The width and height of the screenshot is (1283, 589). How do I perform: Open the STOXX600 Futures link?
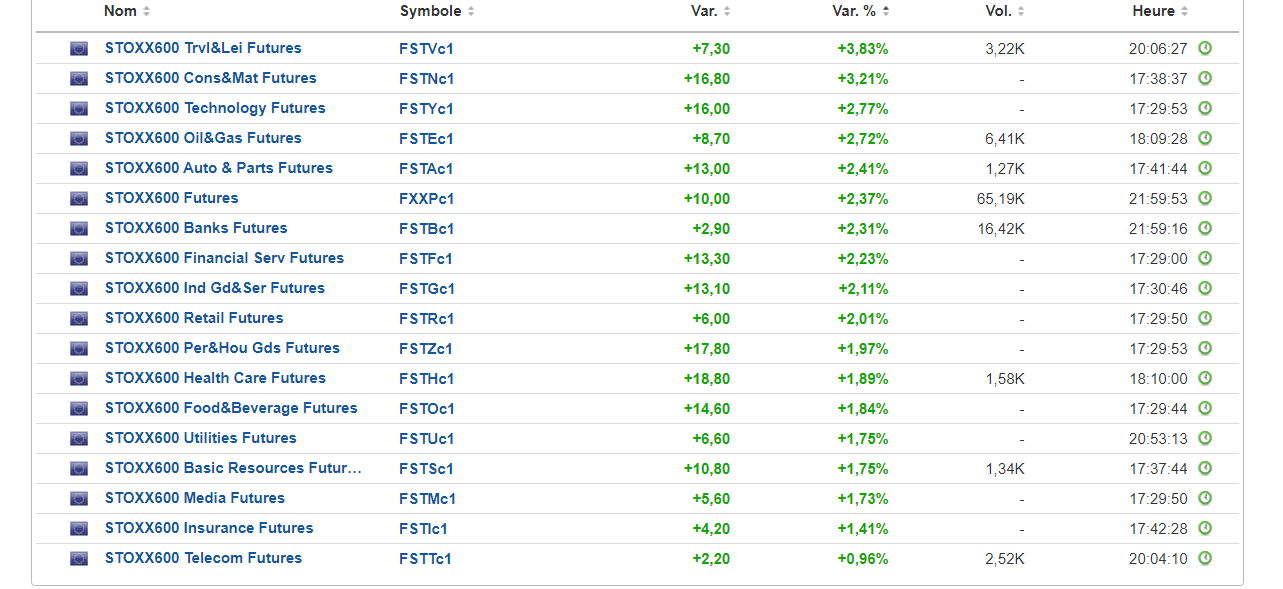[x=172, y=198]
